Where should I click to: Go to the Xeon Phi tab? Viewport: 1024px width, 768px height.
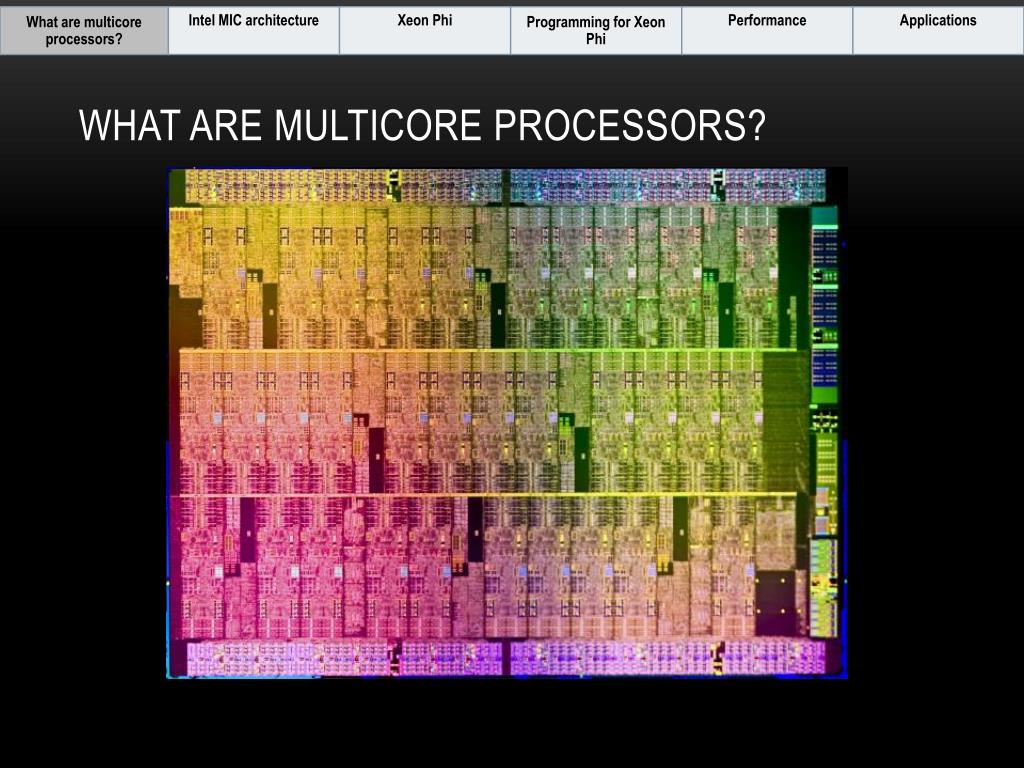coord(424,31)
